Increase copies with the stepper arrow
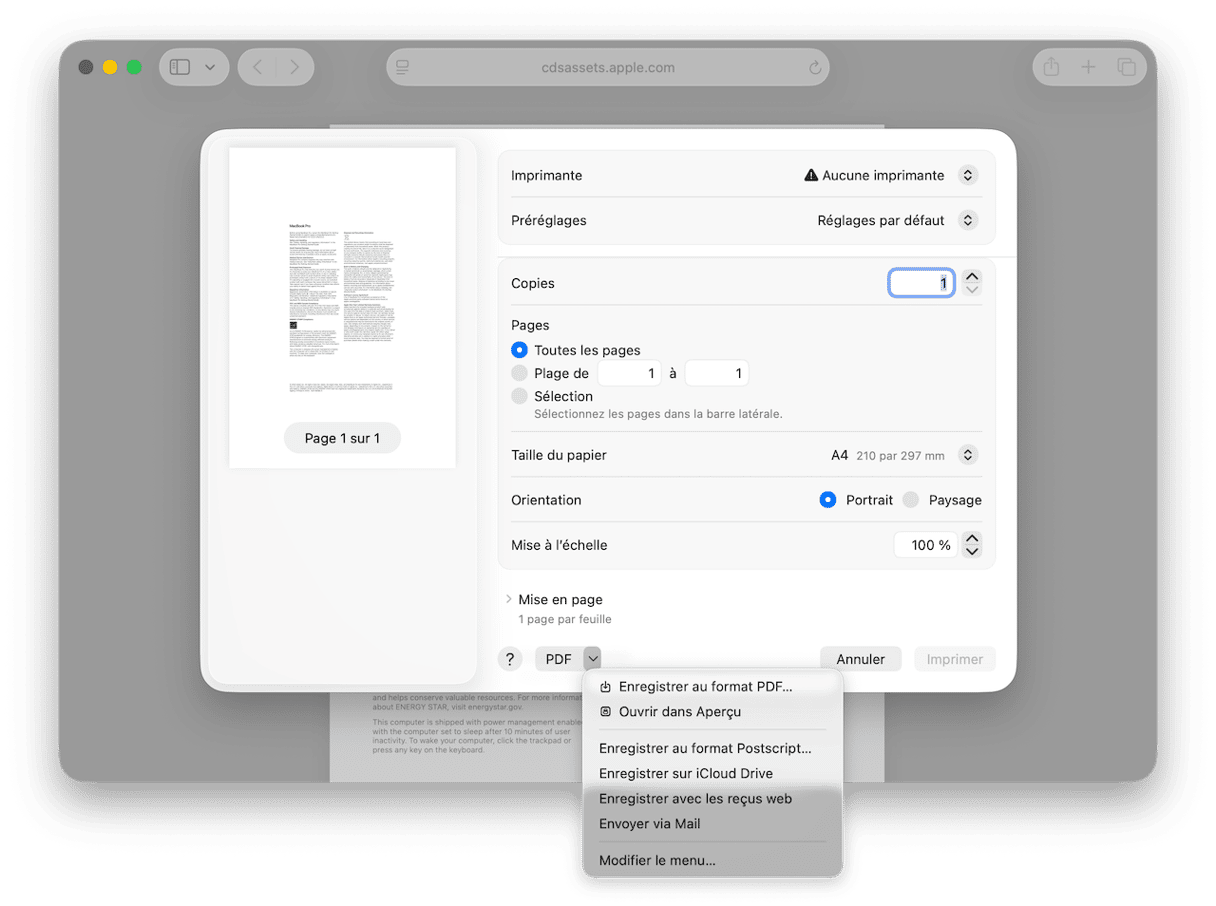The width and height of the screenshot is (1216, 906). (x=971, y=276)
